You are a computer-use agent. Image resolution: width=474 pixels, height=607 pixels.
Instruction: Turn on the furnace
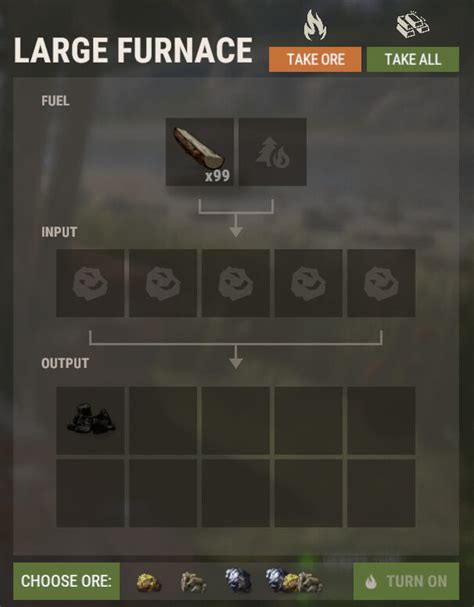point(406,581)
